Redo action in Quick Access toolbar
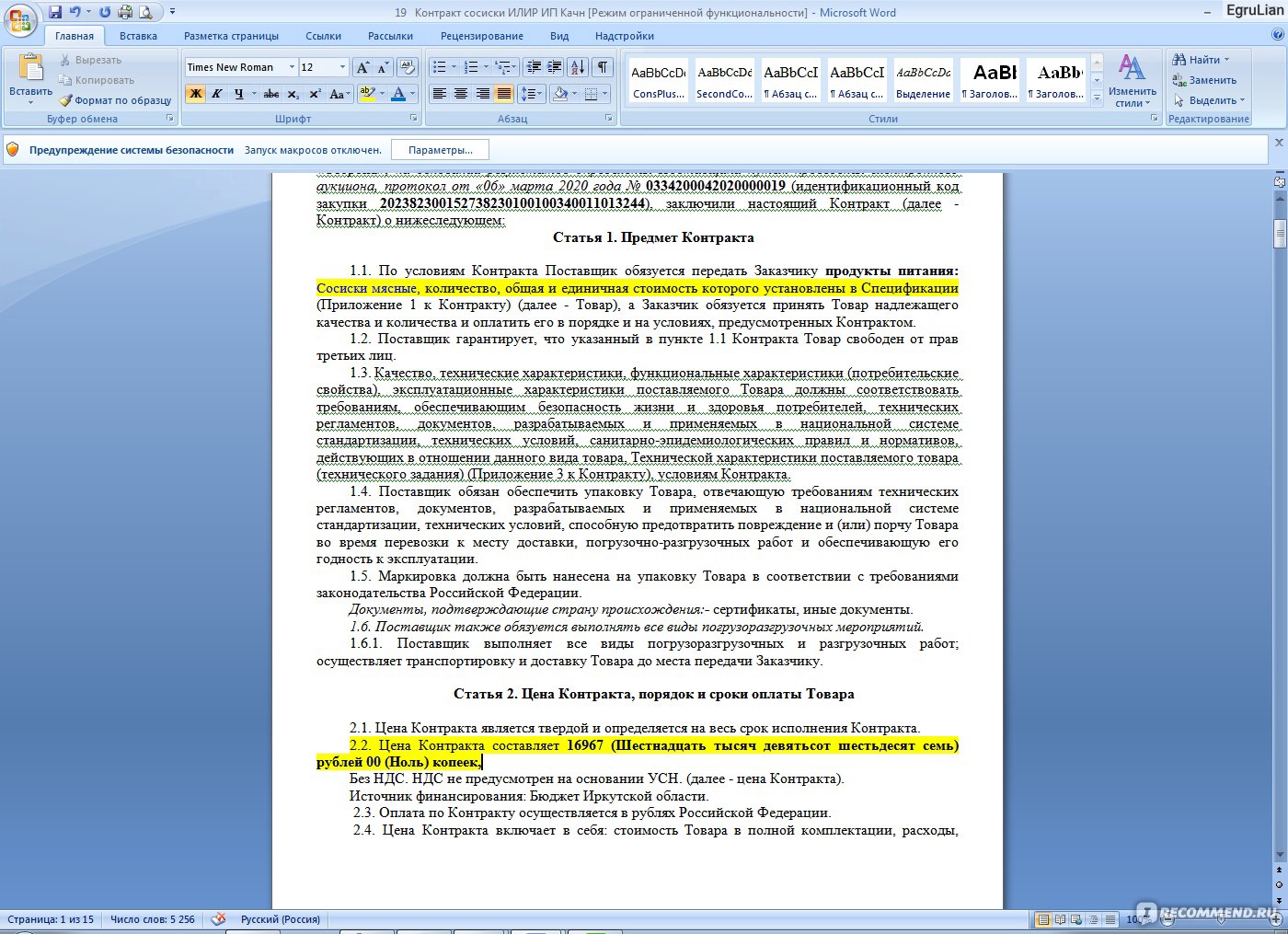The image size is (1288, 934). (x=104, y=12)
